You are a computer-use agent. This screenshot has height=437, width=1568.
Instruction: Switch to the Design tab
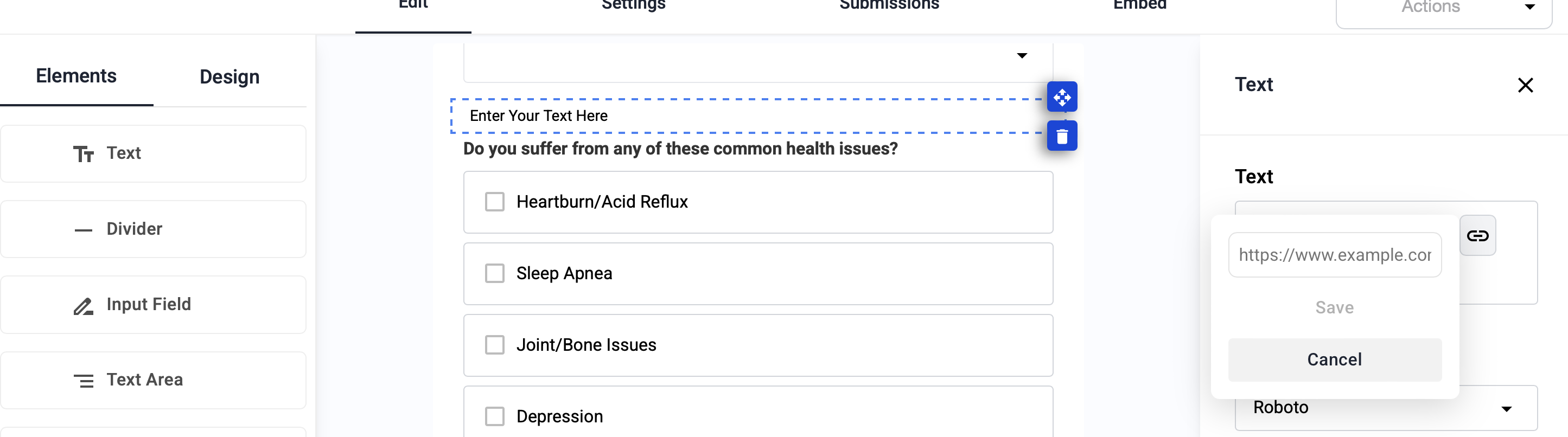(x=228, y=76)
